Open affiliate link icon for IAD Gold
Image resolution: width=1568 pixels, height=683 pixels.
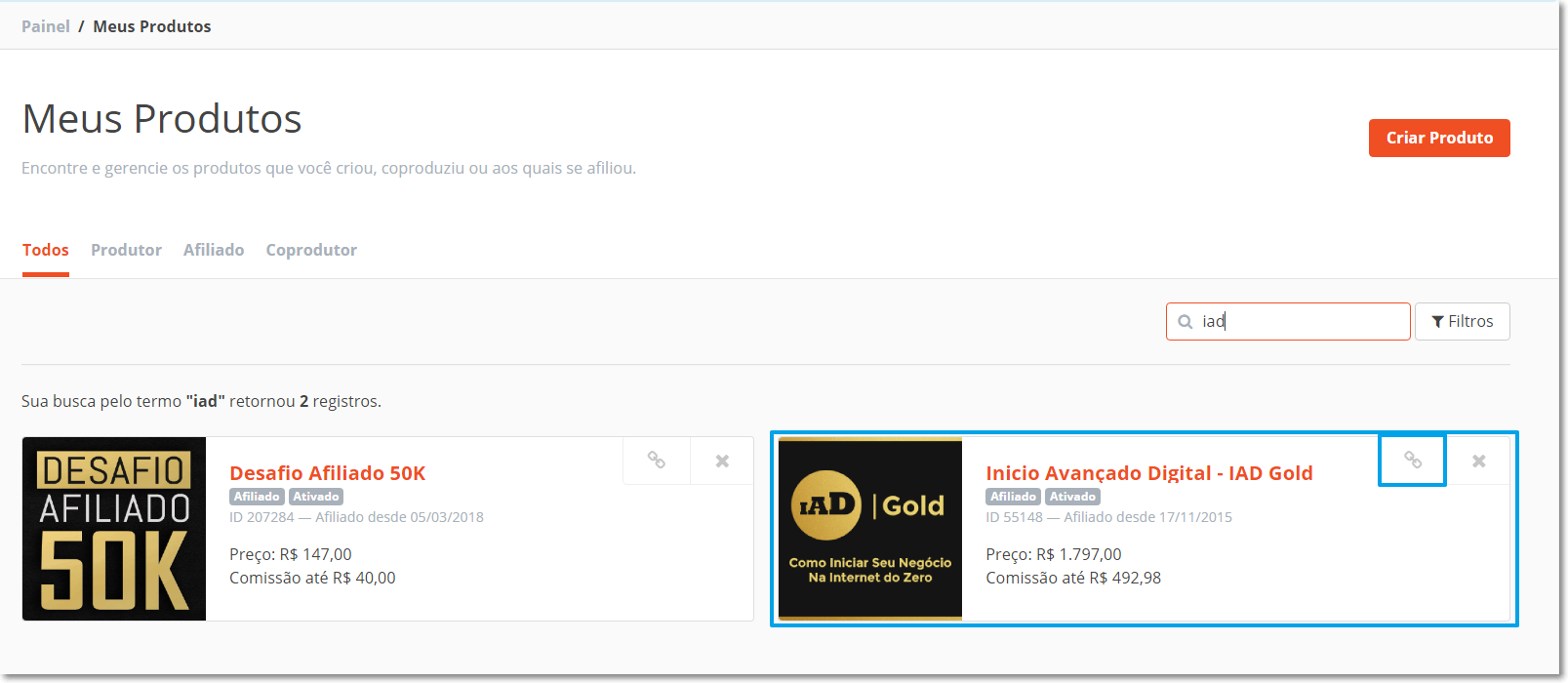[1412, 461]
